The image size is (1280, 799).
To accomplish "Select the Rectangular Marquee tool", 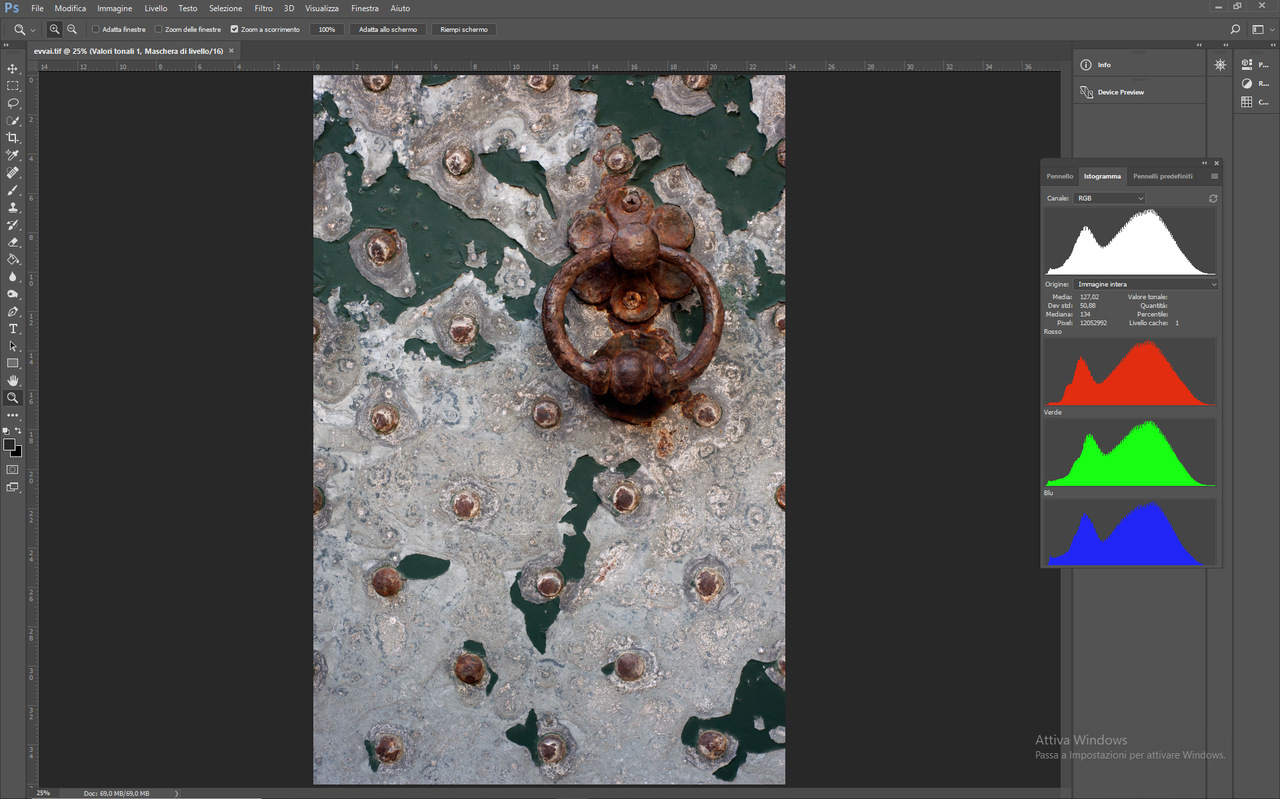I will pyautogui.click(x=13, y=86).
